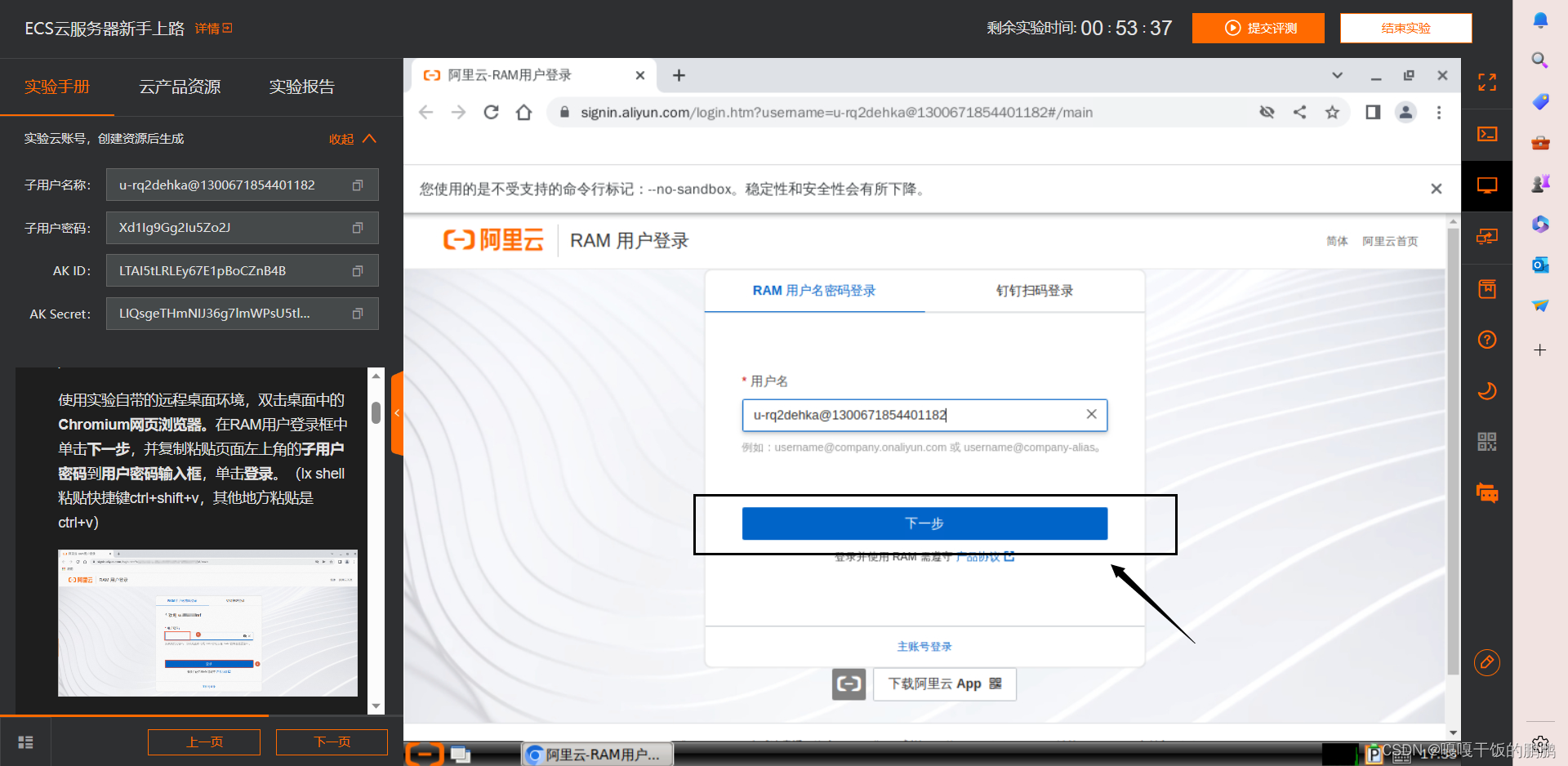The width and height of the screenshot is (1568, 766).
Task: Switch to 实验手册 tab
Action: click(x=57, y=87)
